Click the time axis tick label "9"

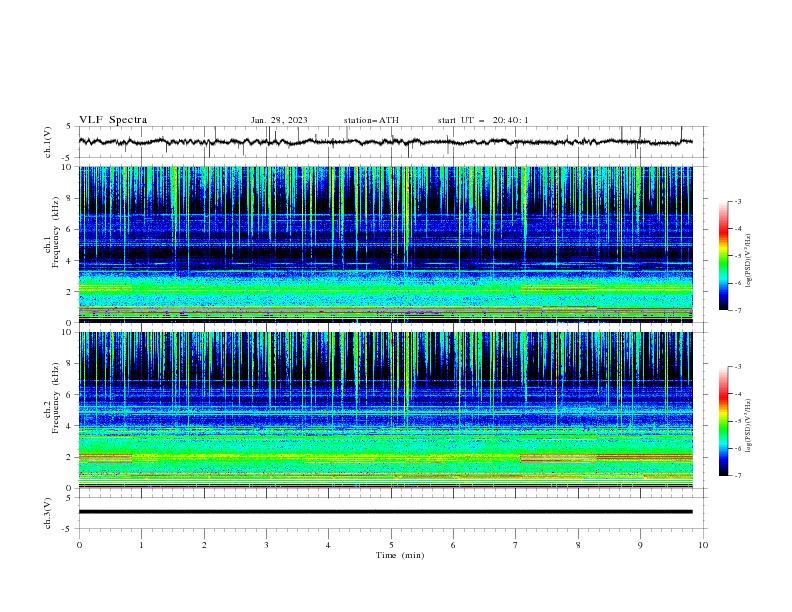click(x=640, y=545)
